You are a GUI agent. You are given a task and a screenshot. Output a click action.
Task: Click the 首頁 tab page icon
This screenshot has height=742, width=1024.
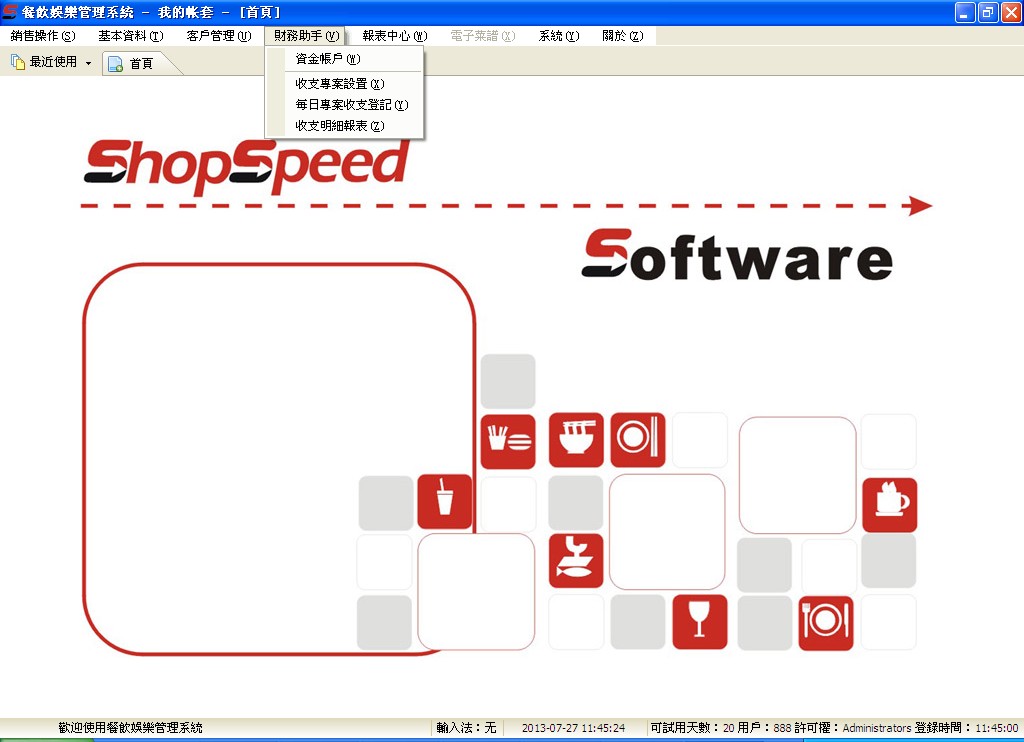pyautogui.click(x=116, y=63)
